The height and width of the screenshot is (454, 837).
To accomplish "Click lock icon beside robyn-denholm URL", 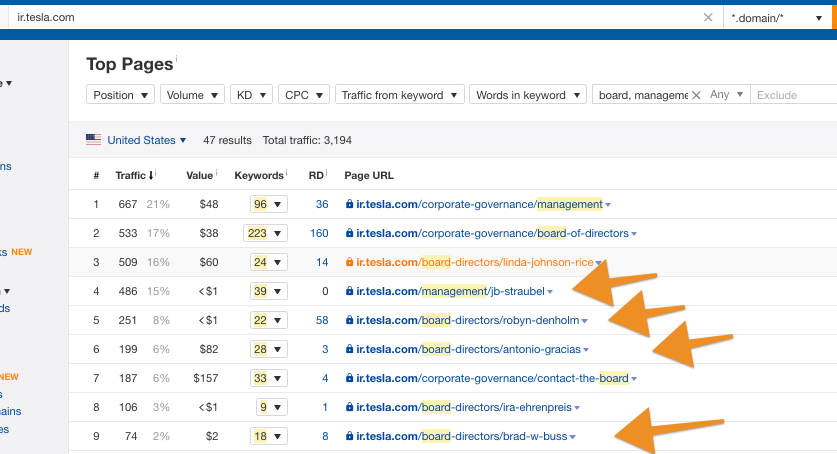I will pos(349,320).
